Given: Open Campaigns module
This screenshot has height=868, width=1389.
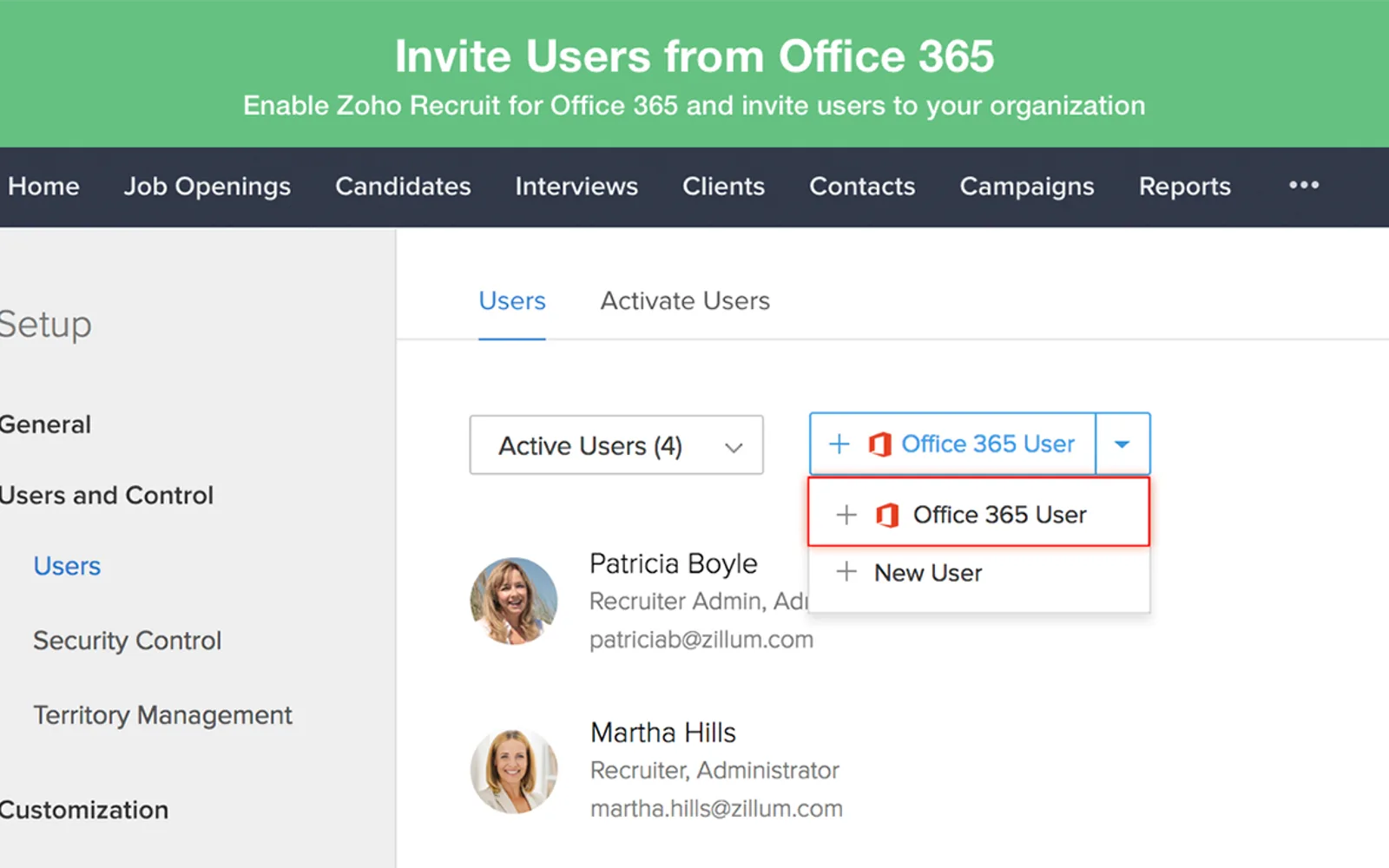Looking at the screenshot, I should point(1027,187).
